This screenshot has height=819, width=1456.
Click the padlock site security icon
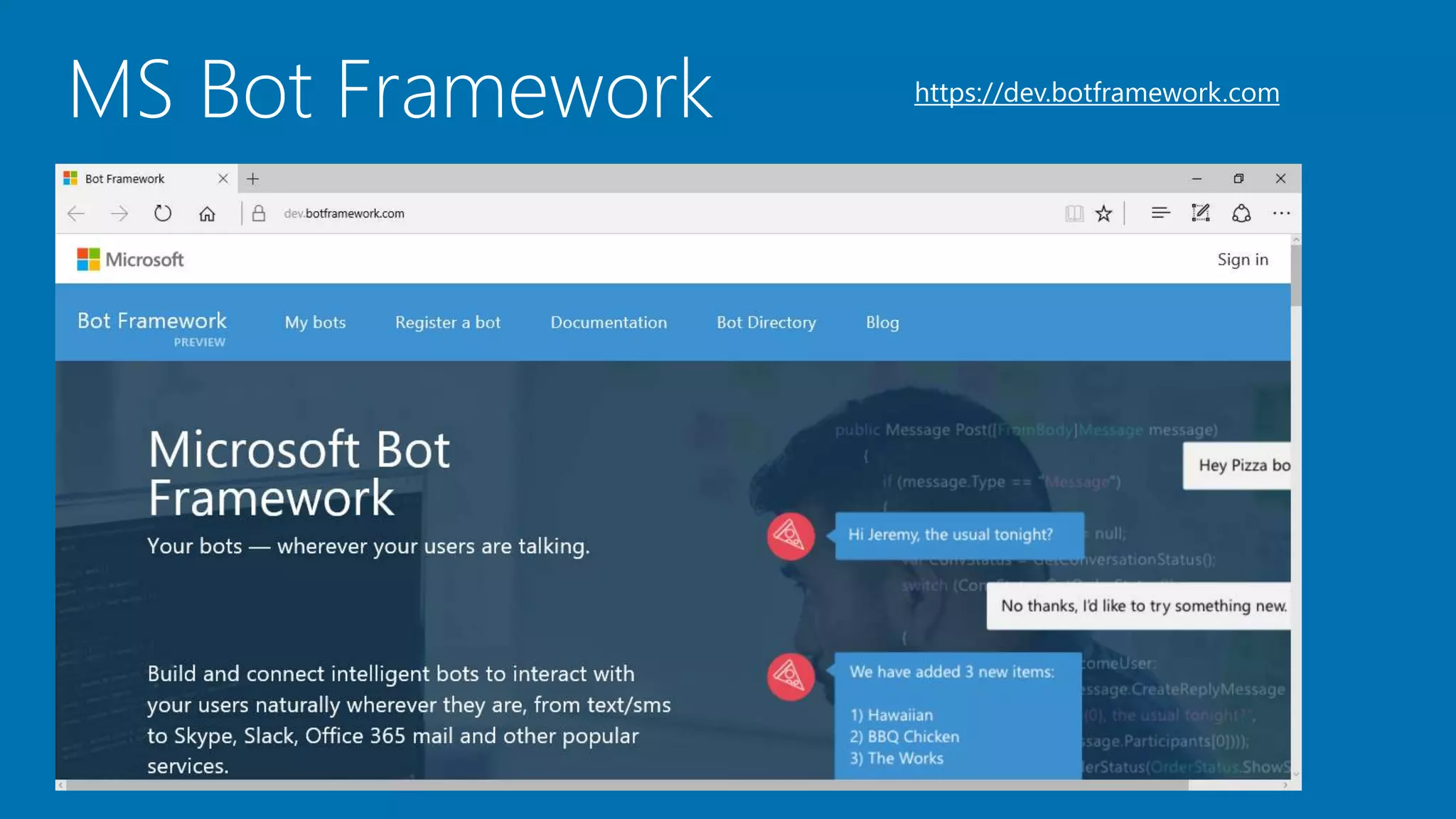259,213
